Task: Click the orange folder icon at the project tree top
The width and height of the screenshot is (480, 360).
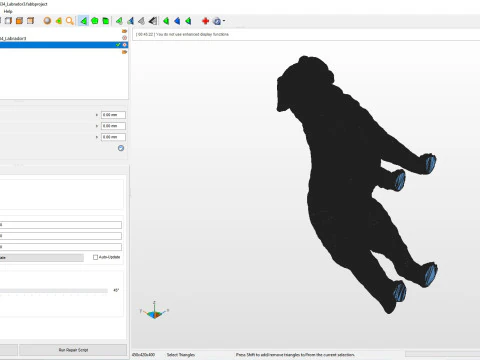Action: click(x=124, y=31)
